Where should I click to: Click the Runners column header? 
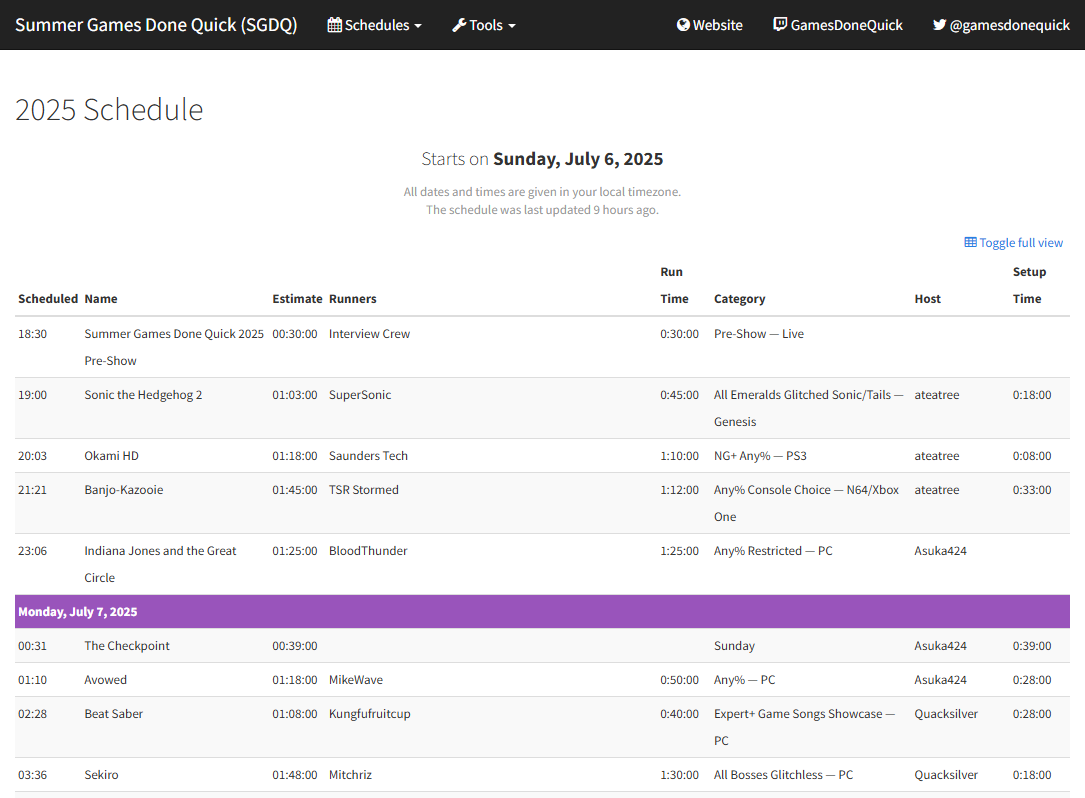(353, 298)
